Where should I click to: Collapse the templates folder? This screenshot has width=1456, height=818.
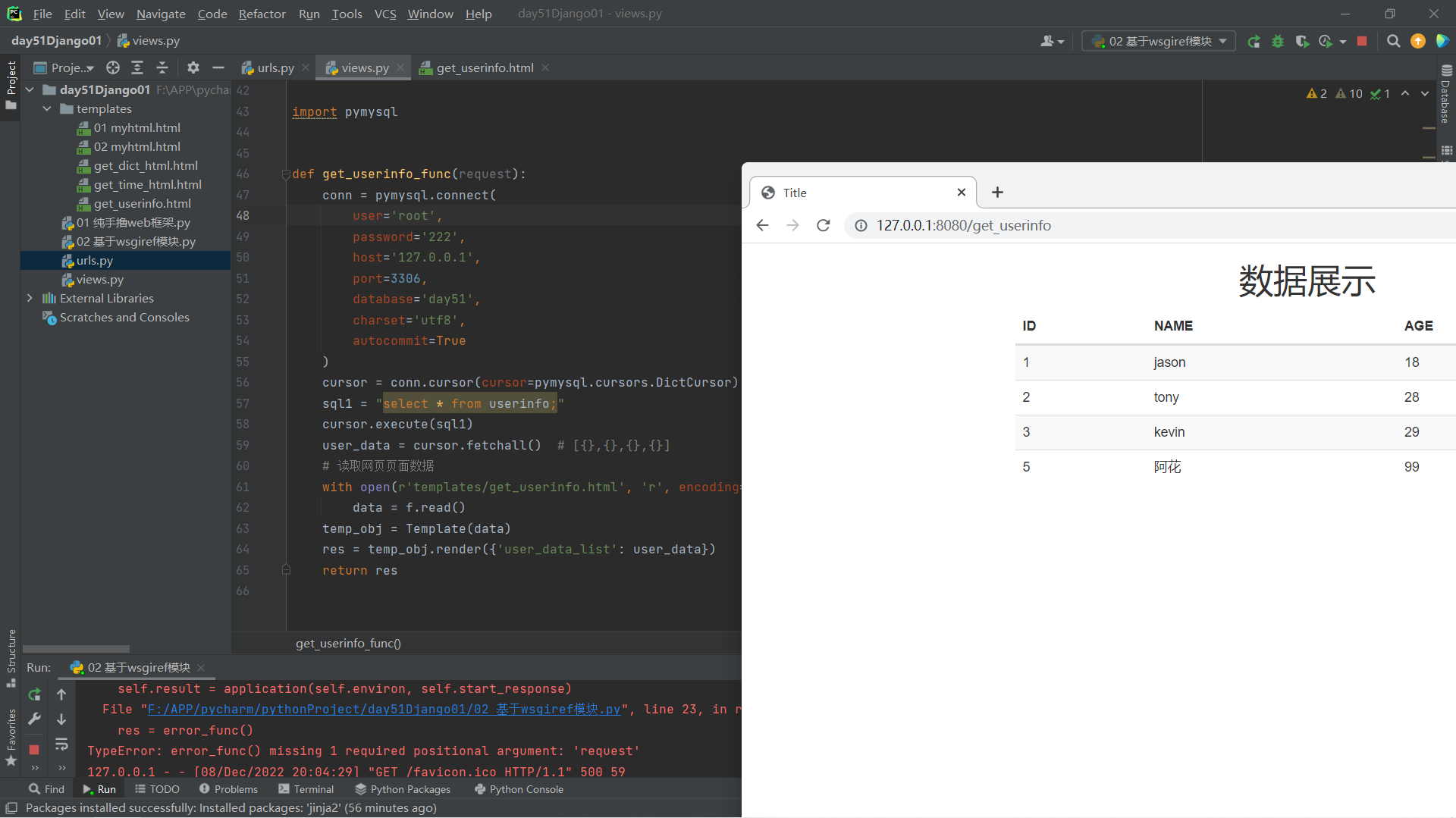(x=47, y=109)
